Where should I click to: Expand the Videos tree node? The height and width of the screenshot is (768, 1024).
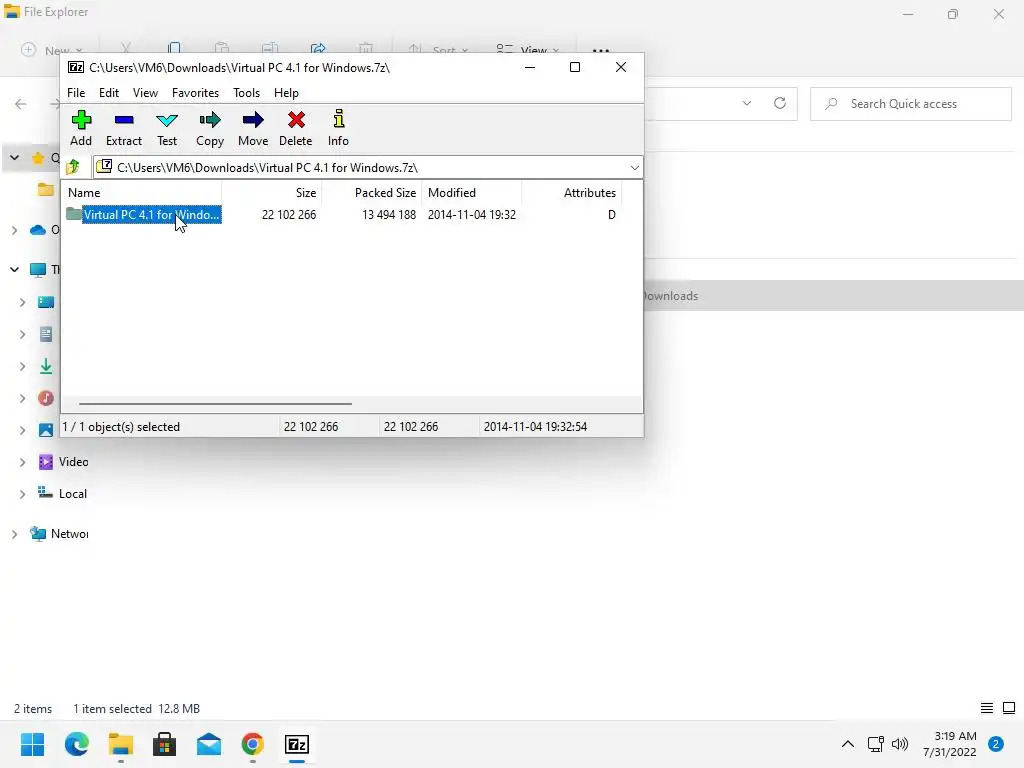point(22,462)
